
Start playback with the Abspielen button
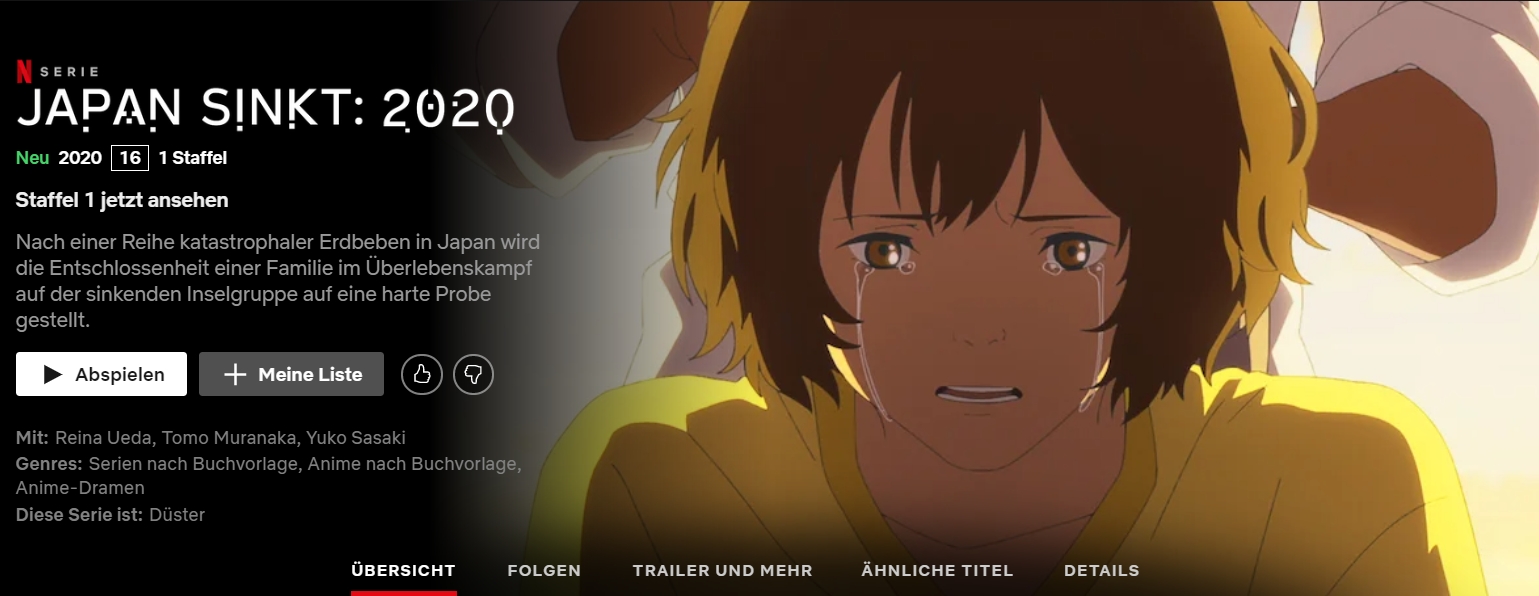(x=101, y=374)
